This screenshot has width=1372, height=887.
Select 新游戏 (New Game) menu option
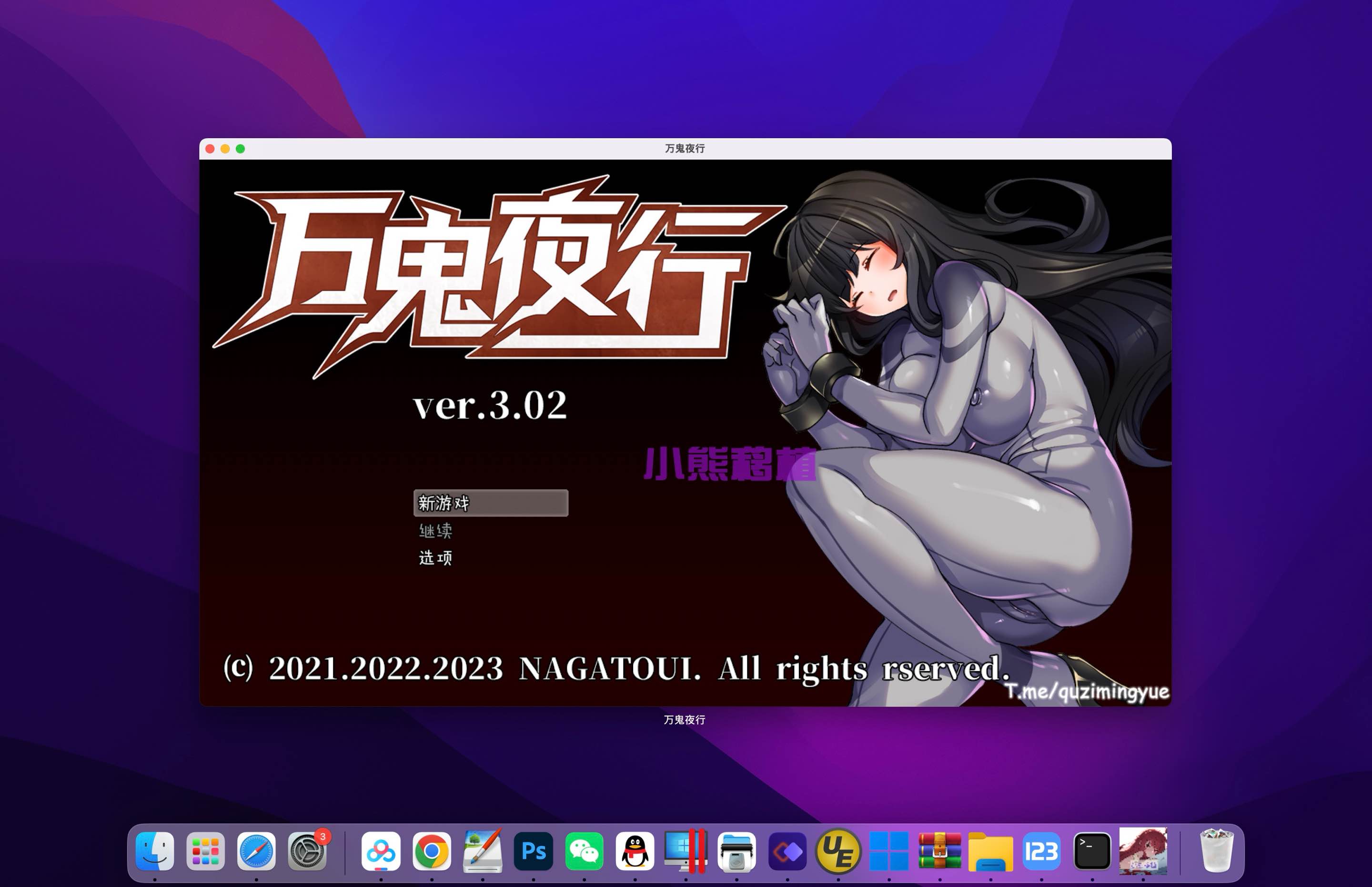pyautogui.click(x=491, y=503)
